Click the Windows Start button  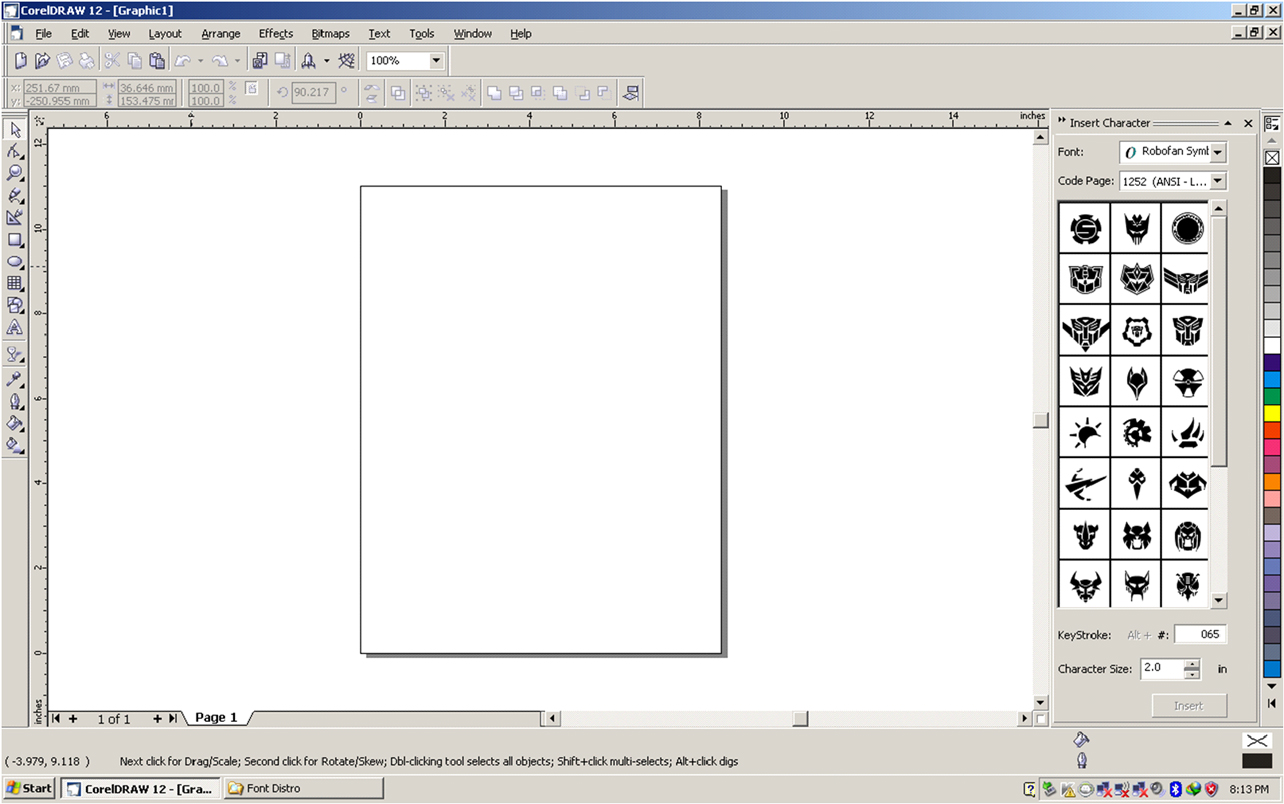coord(29,788)
